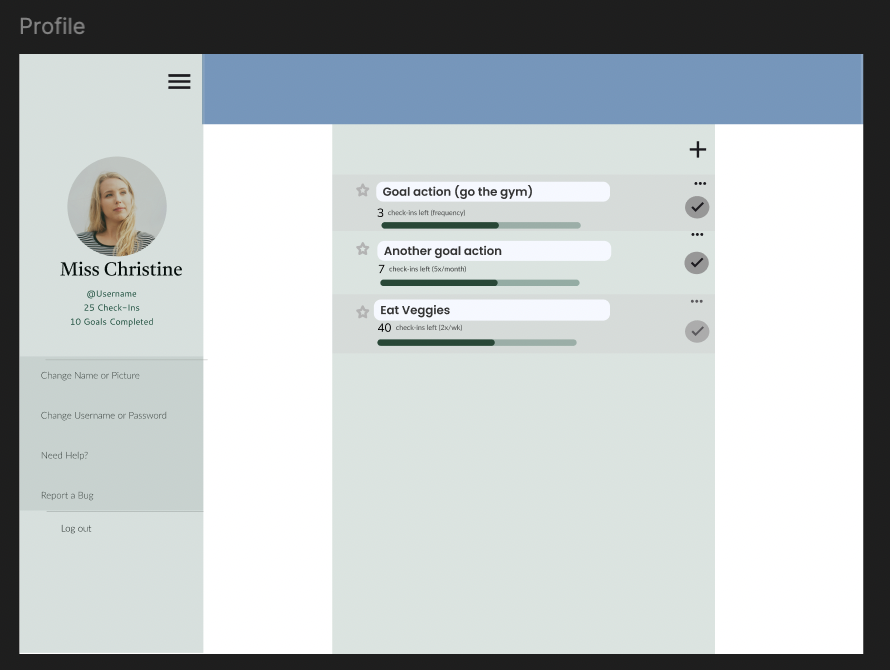Click Log out
This screenshot has height=670, width=890.
click(76, 529)
